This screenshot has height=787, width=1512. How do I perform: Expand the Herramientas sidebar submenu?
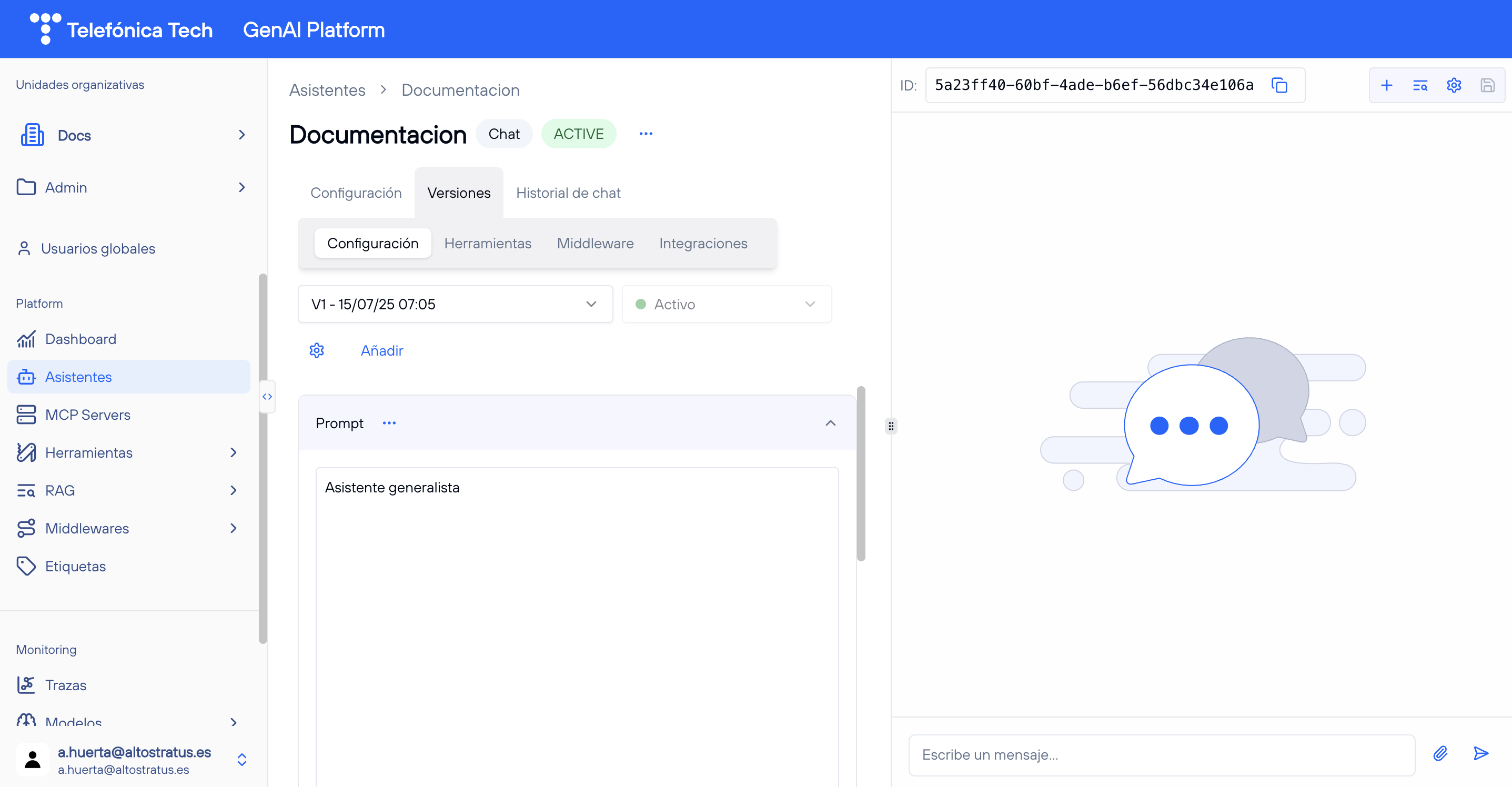[234, 452]
